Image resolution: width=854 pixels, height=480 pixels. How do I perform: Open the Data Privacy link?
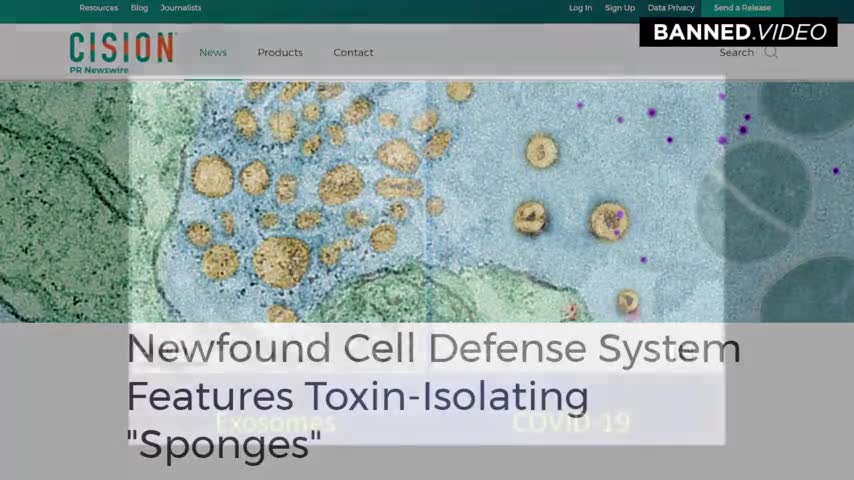pyautogui.click(x=671, y=8)
